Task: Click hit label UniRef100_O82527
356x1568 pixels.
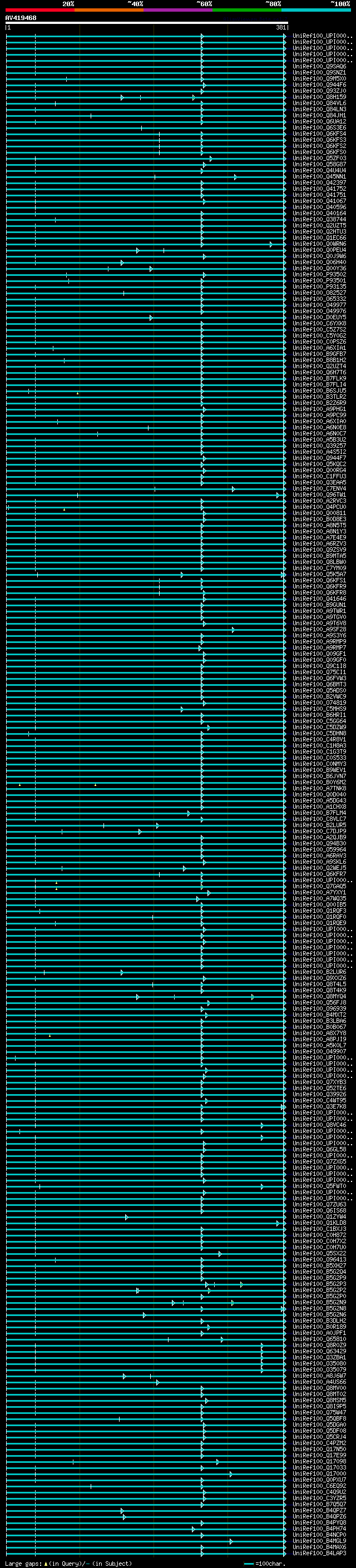Action: click(x=319, y=293)
